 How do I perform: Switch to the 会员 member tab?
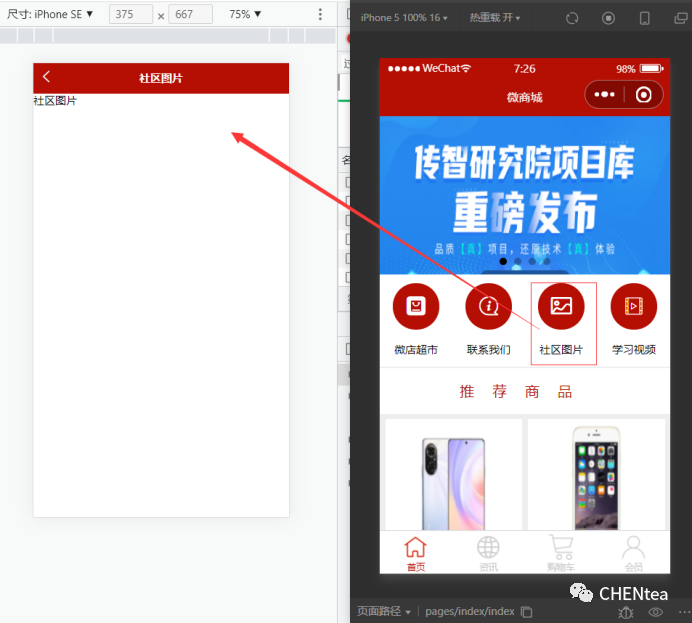tap(633, 554)
